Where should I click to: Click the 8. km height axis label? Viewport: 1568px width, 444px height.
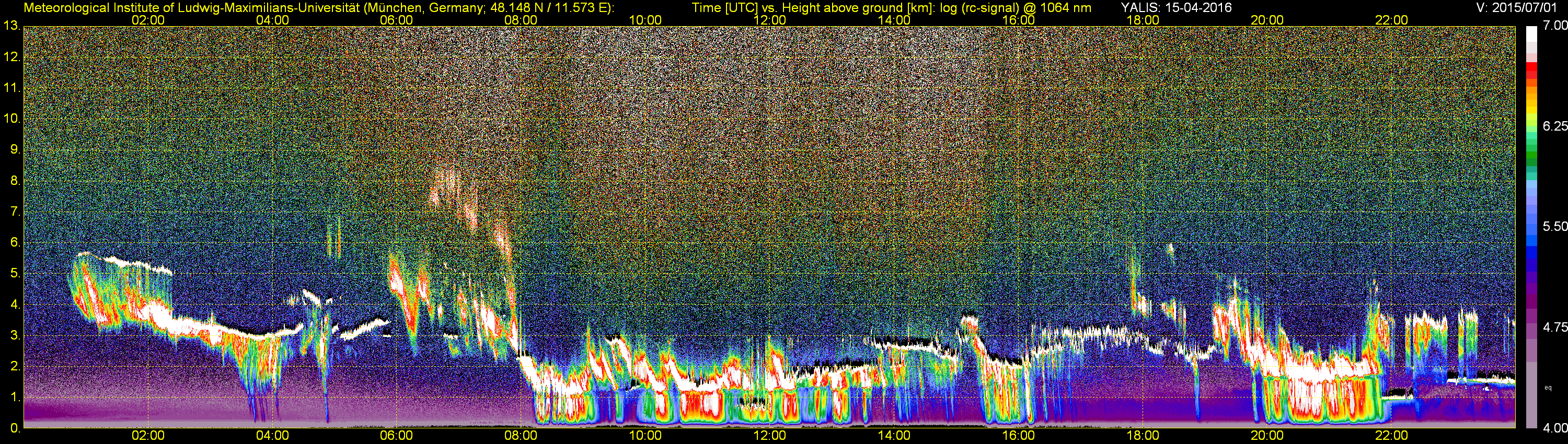tap(15, 181)
